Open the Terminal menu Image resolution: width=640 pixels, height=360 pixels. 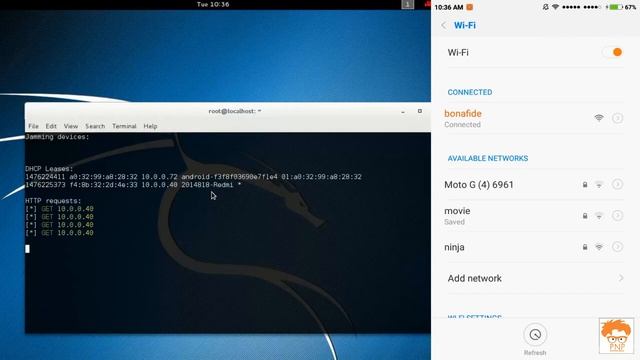(124, 126)
